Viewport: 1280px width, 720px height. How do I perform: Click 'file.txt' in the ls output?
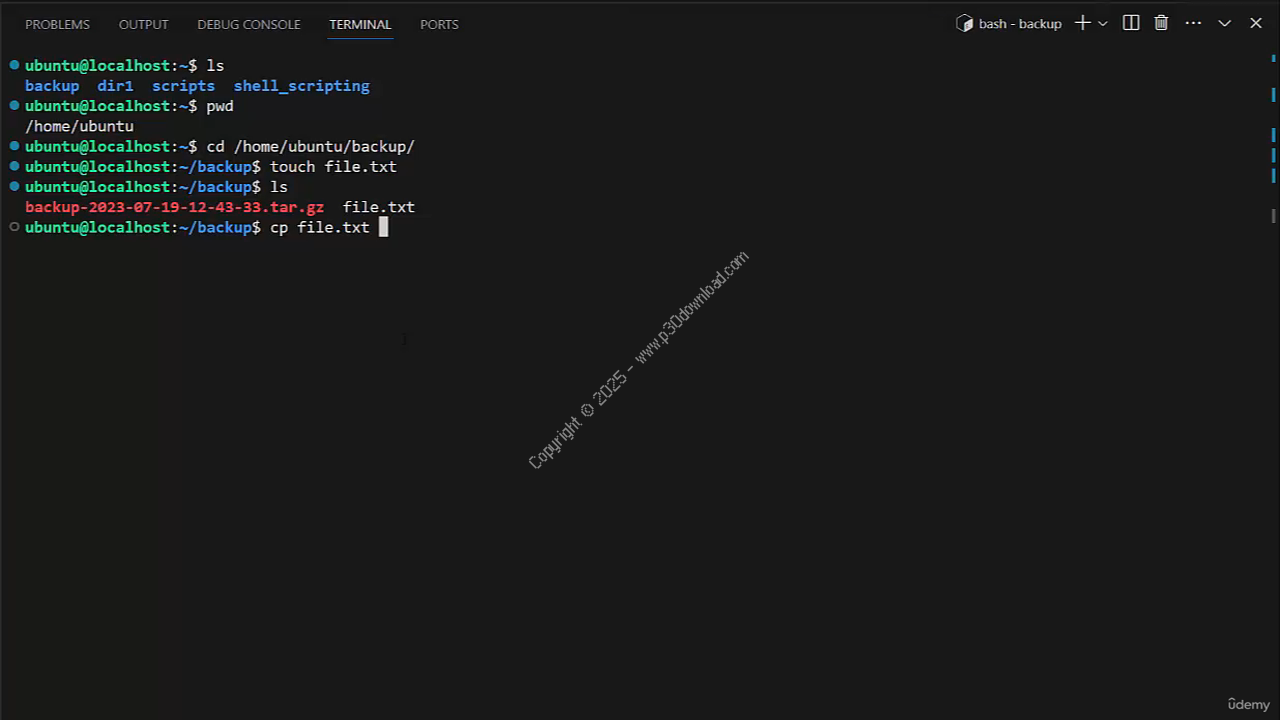tap(378, 207)
